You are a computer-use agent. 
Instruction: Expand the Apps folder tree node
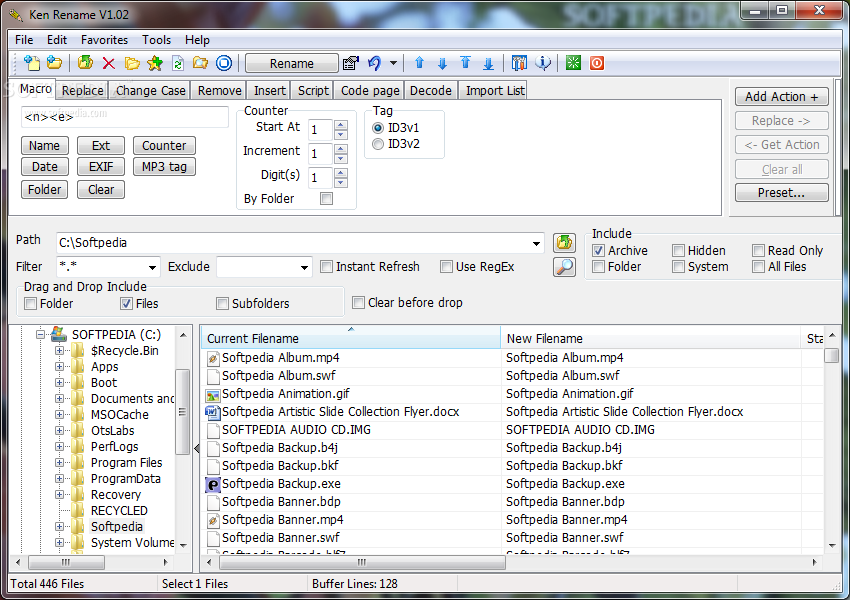click(59, 366)
